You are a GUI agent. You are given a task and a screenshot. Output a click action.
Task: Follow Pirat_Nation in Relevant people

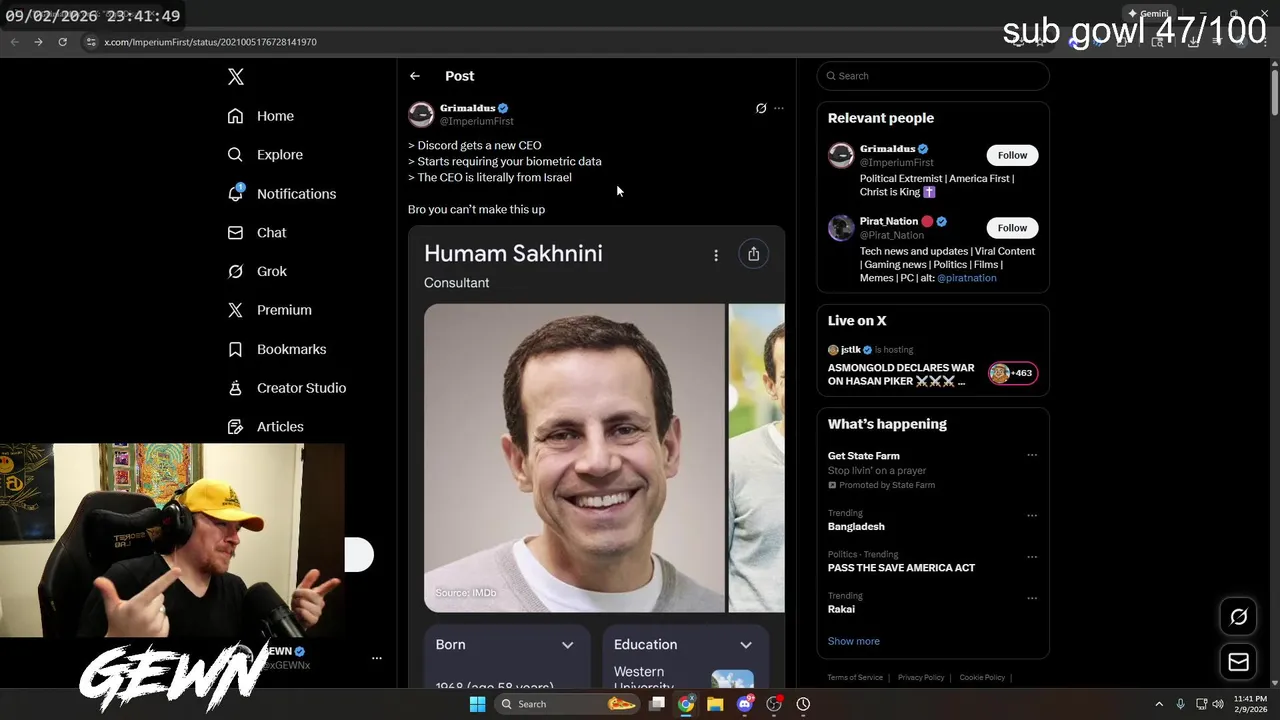[x=1012, y=228]
